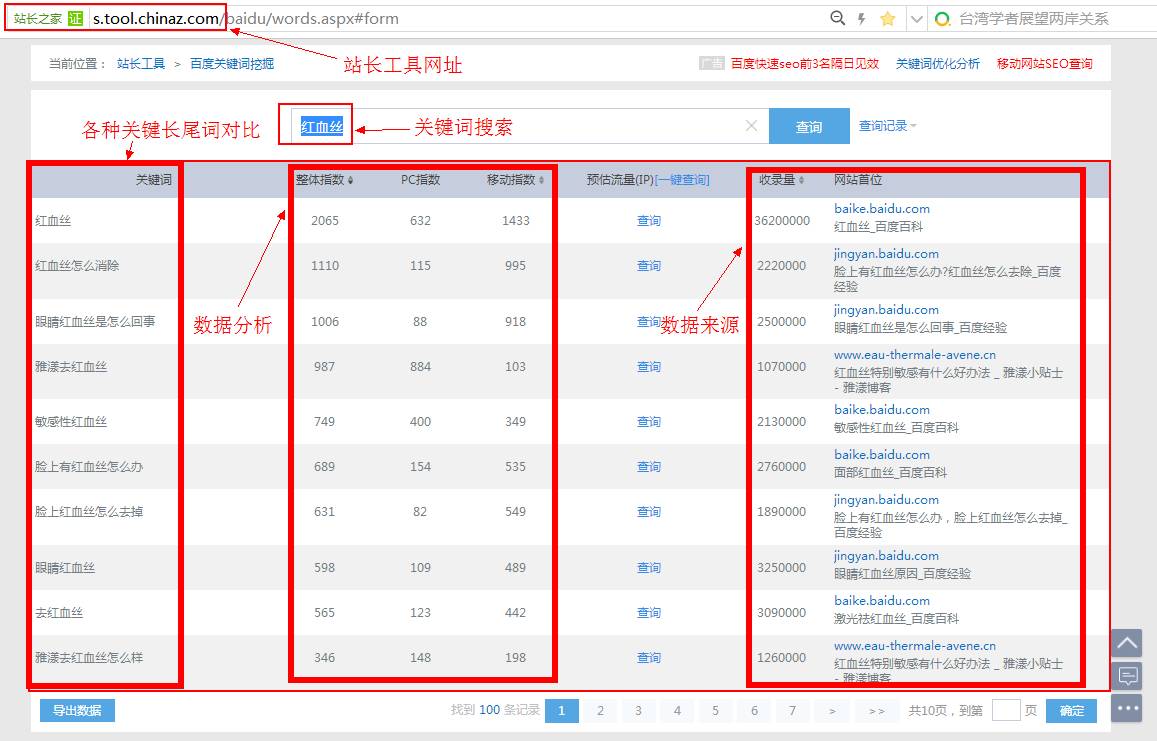Screen dimensions: 1157x741
Task: Open the 百度关键词挖掘 breadcrumb item
Action: [x=230, y=62]
